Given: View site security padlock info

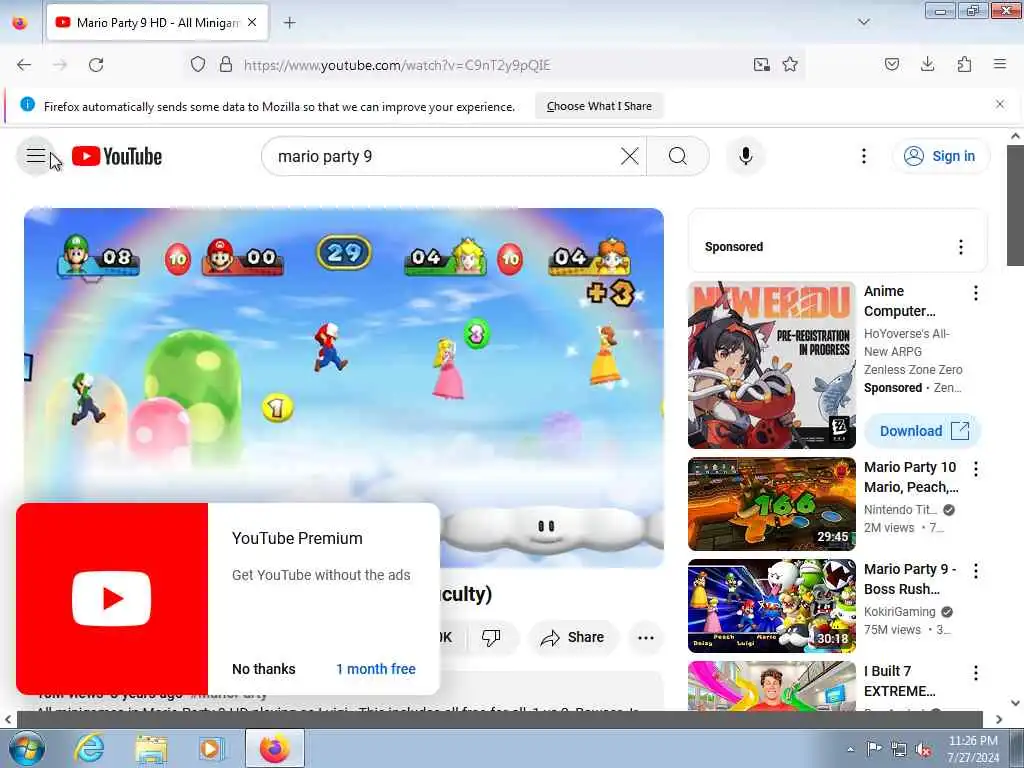Looking at the screenshot, I should point(226,65).
